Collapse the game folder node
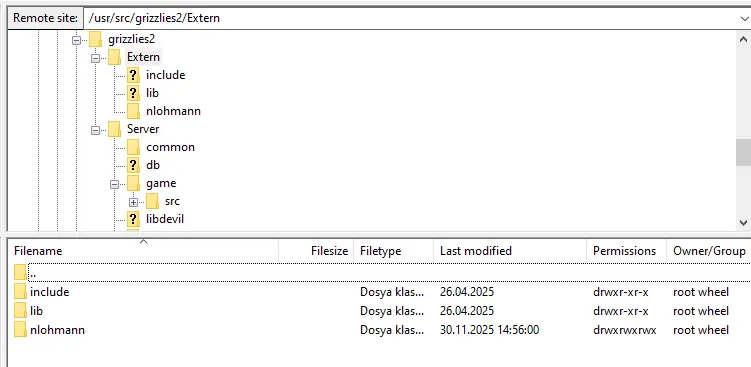 pos(114,184)
